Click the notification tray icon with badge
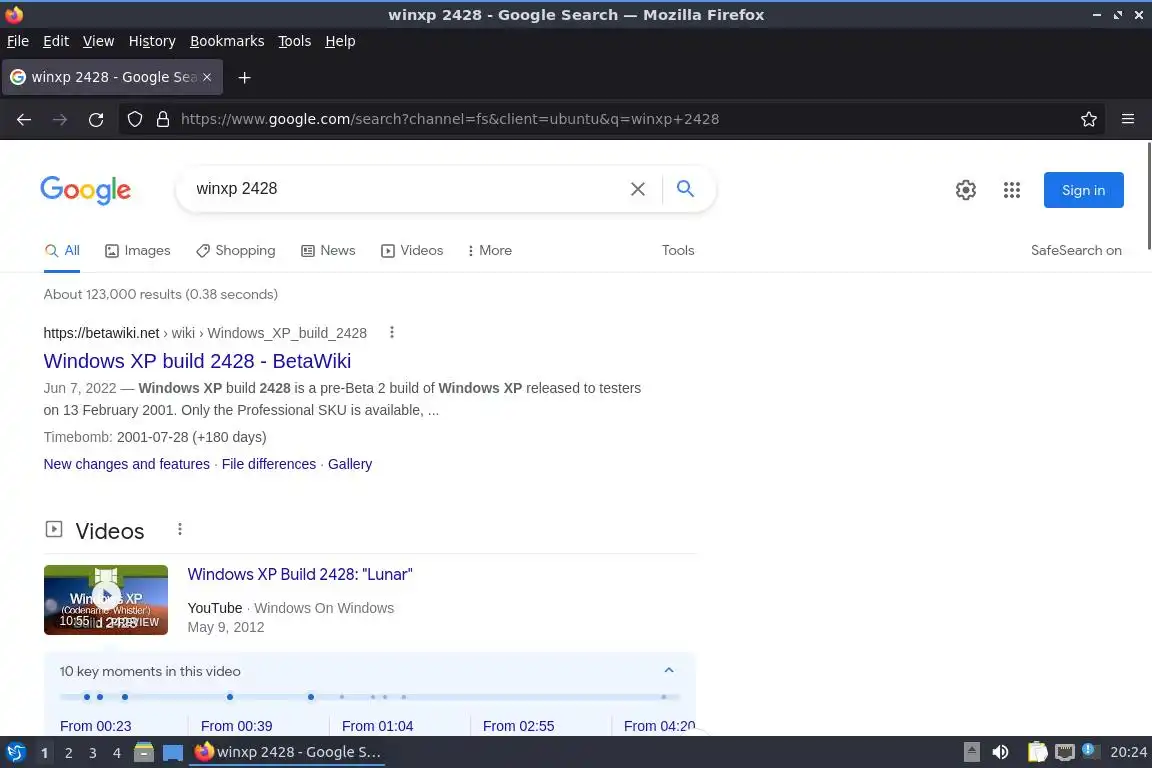This screenshot has width=1152, height=768. (x=1091, y=751)
